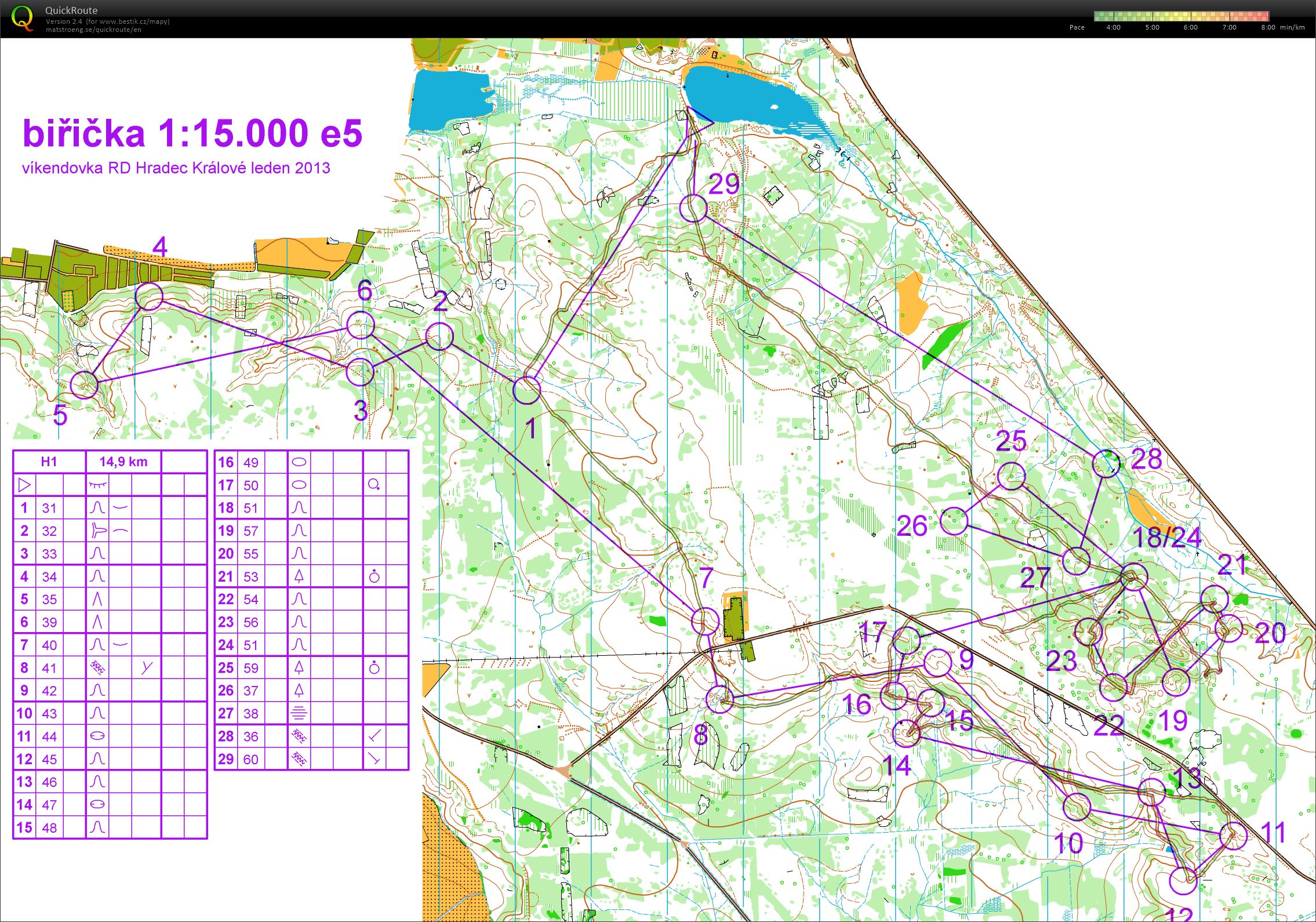Select the shared 18/24 control circle
1316x922 pixels.
point(1133,577)
